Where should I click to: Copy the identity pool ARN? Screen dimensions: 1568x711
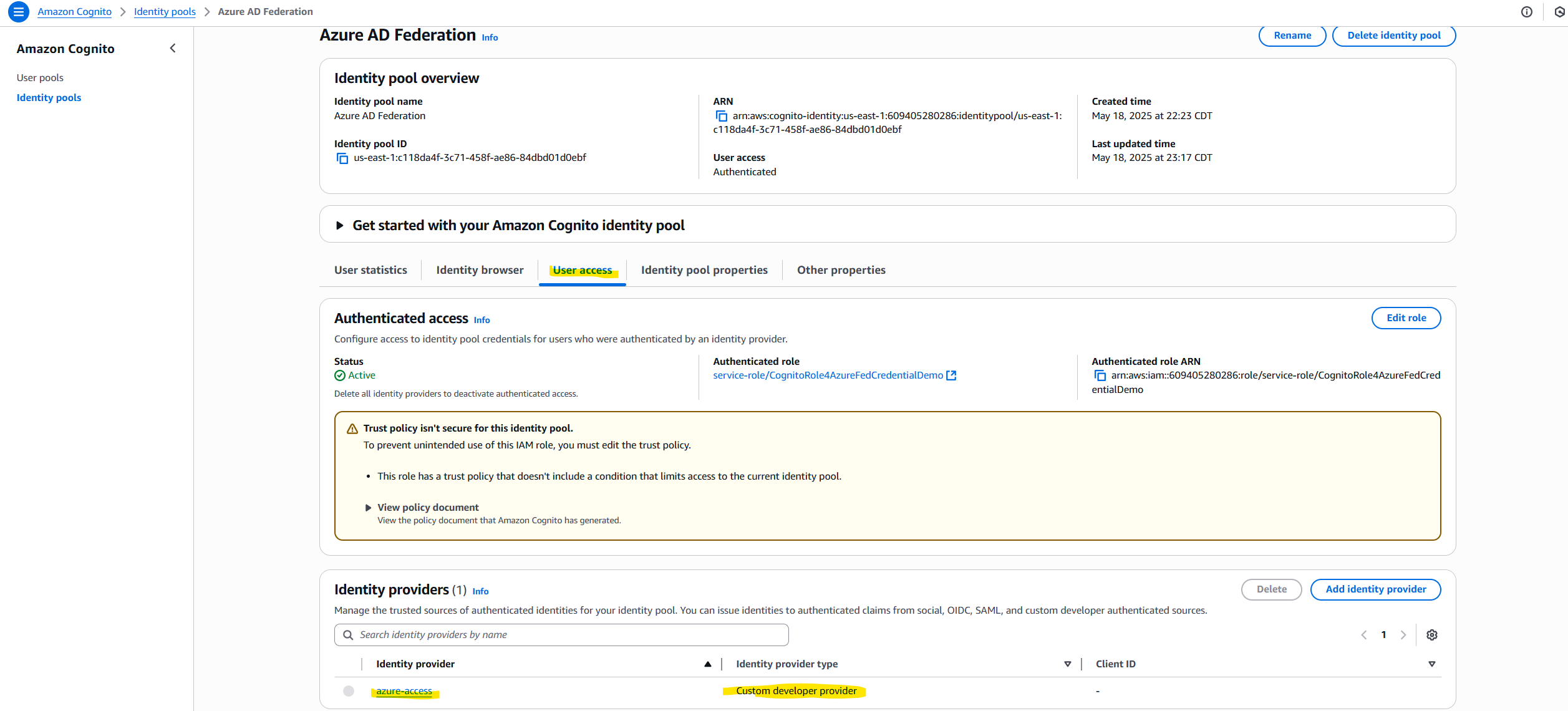tap(721, 117)
